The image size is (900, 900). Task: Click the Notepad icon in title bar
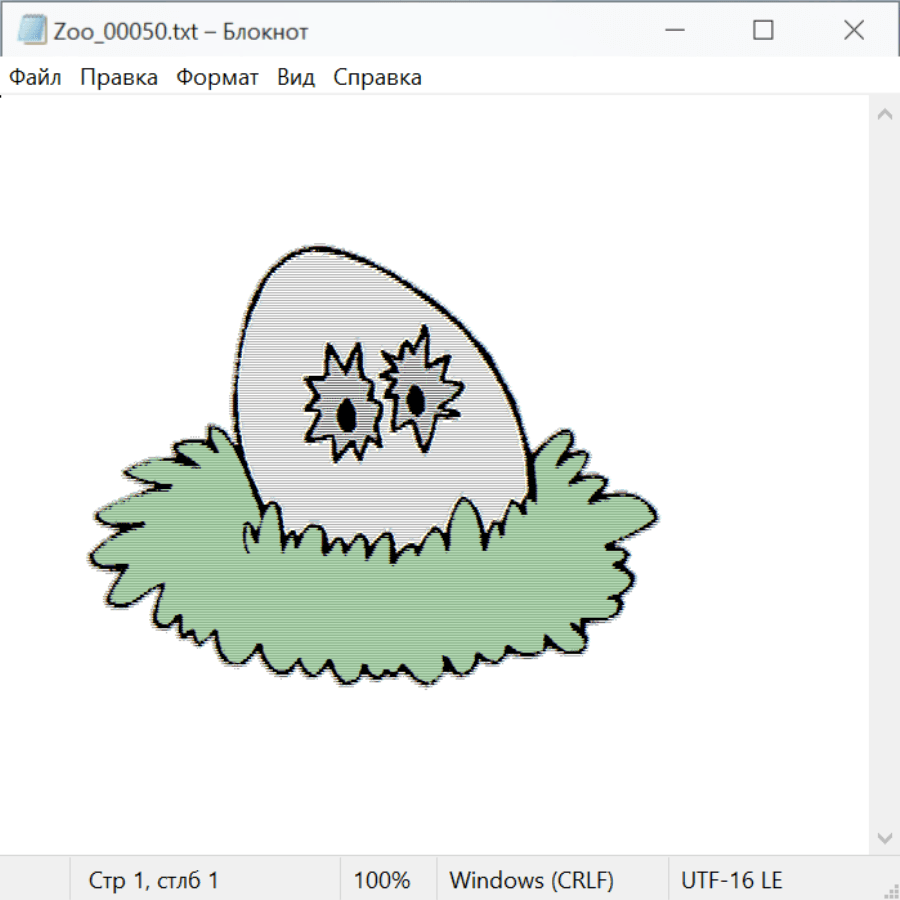(32, 31)
